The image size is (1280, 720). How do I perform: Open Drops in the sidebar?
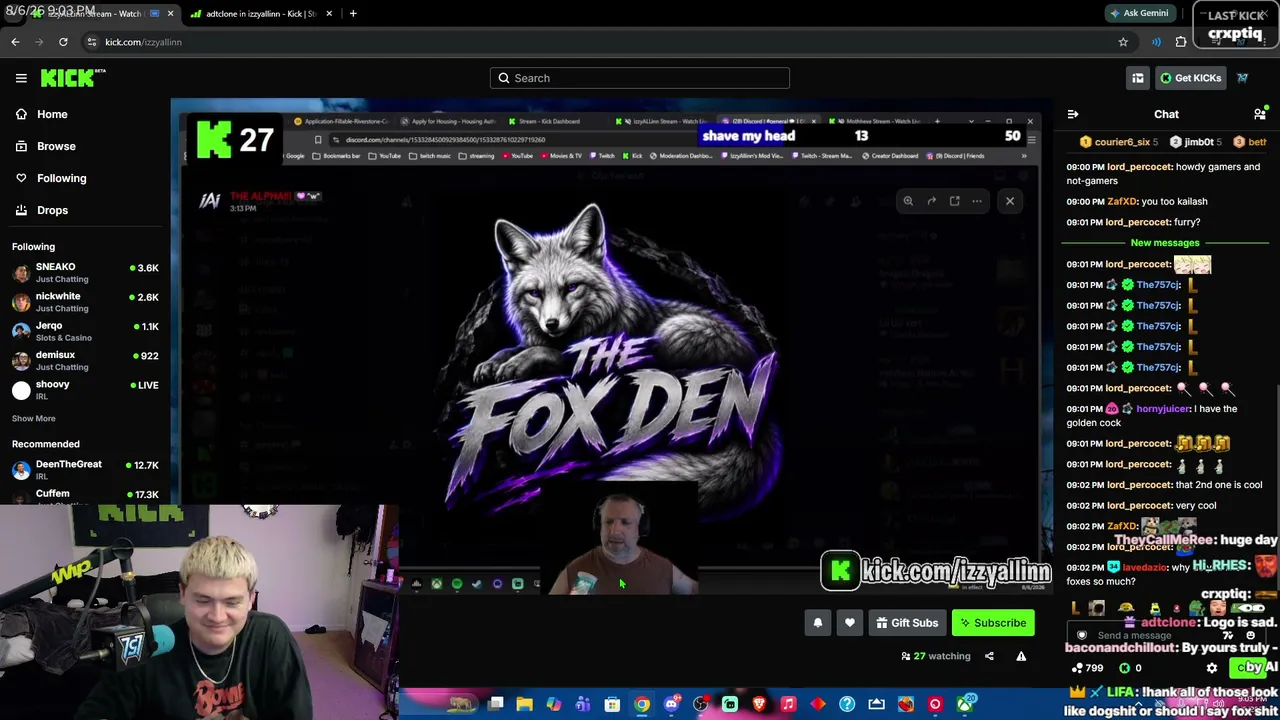pyautogui.click(x=52, y=210)
